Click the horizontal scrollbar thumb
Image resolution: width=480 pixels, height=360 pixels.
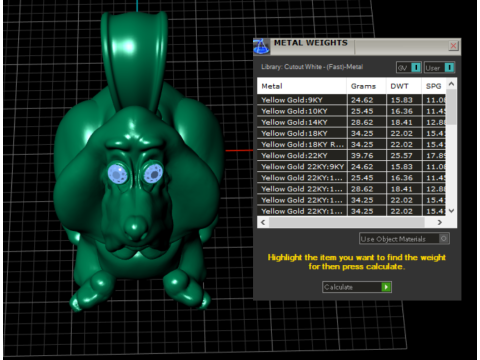pyautogui.click(x=347, y=222)
